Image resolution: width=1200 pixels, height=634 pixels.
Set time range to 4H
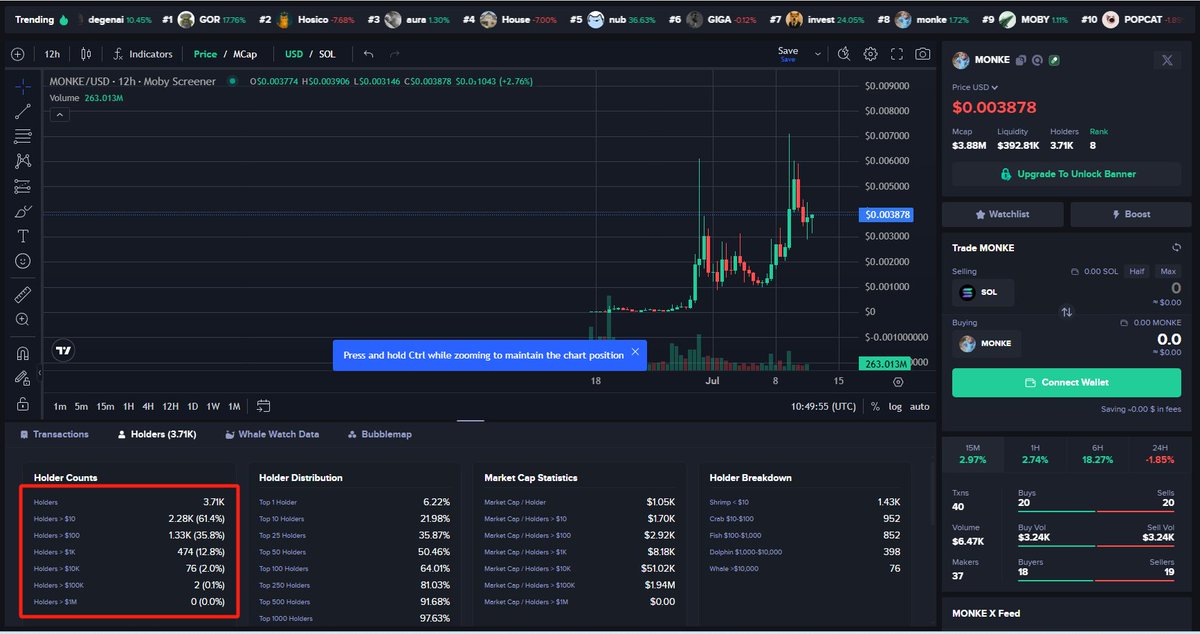pyautogui.click(x=148, y=406)
